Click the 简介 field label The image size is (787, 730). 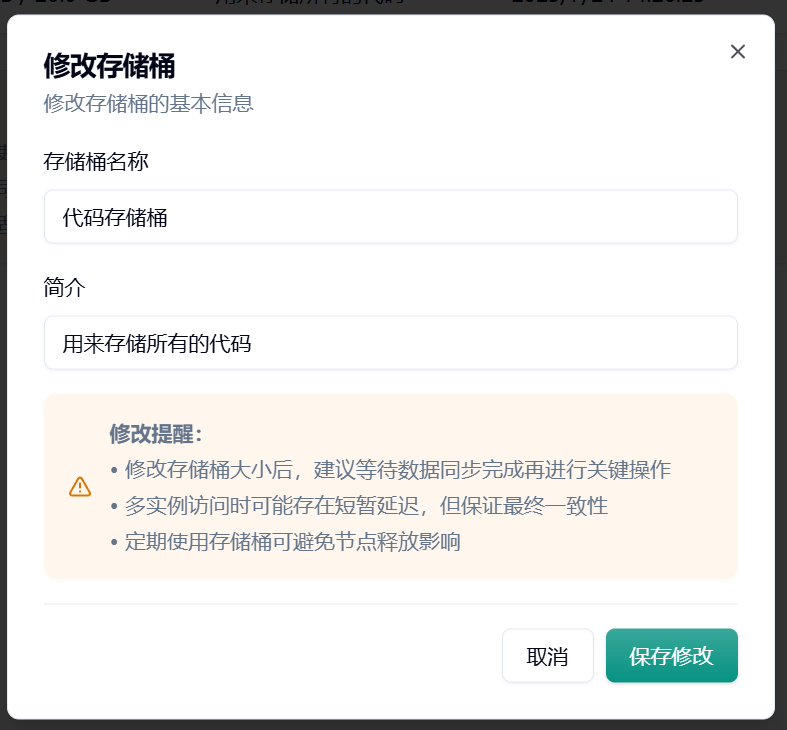65,288
